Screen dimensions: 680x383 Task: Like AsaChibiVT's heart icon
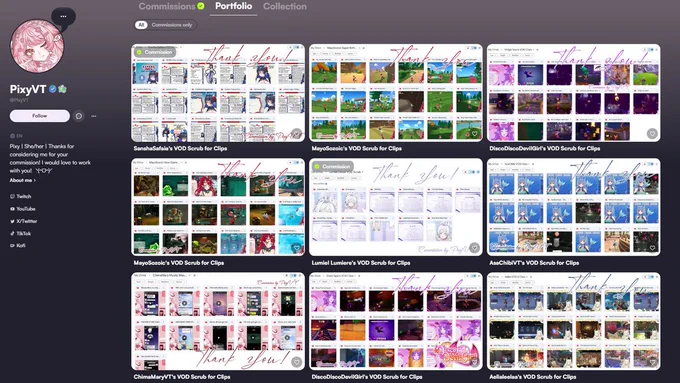click(652, 248)
